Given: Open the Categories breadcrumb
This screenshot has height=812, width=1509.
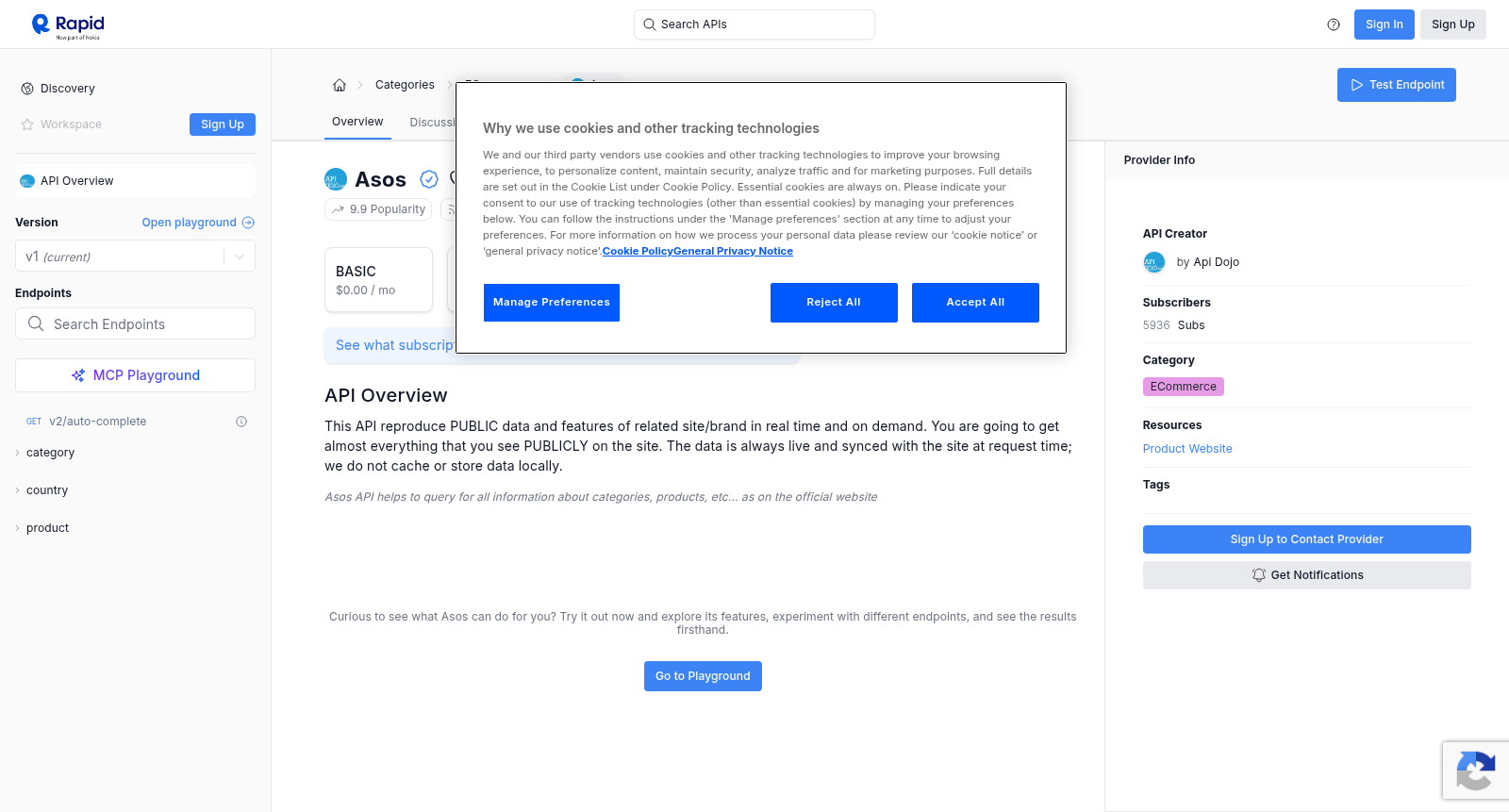Looking at the screenshot, I should 405,85.
